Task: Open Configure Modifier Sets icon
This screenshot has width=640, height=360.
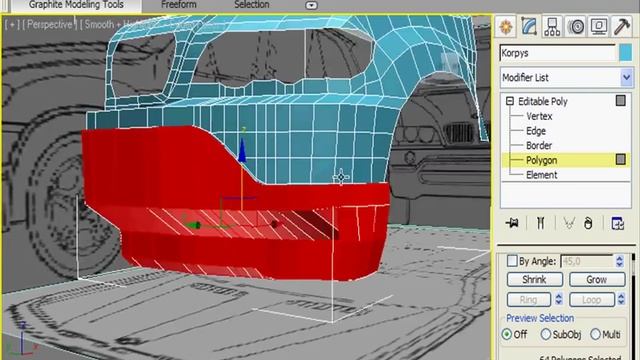Action: 618,223
